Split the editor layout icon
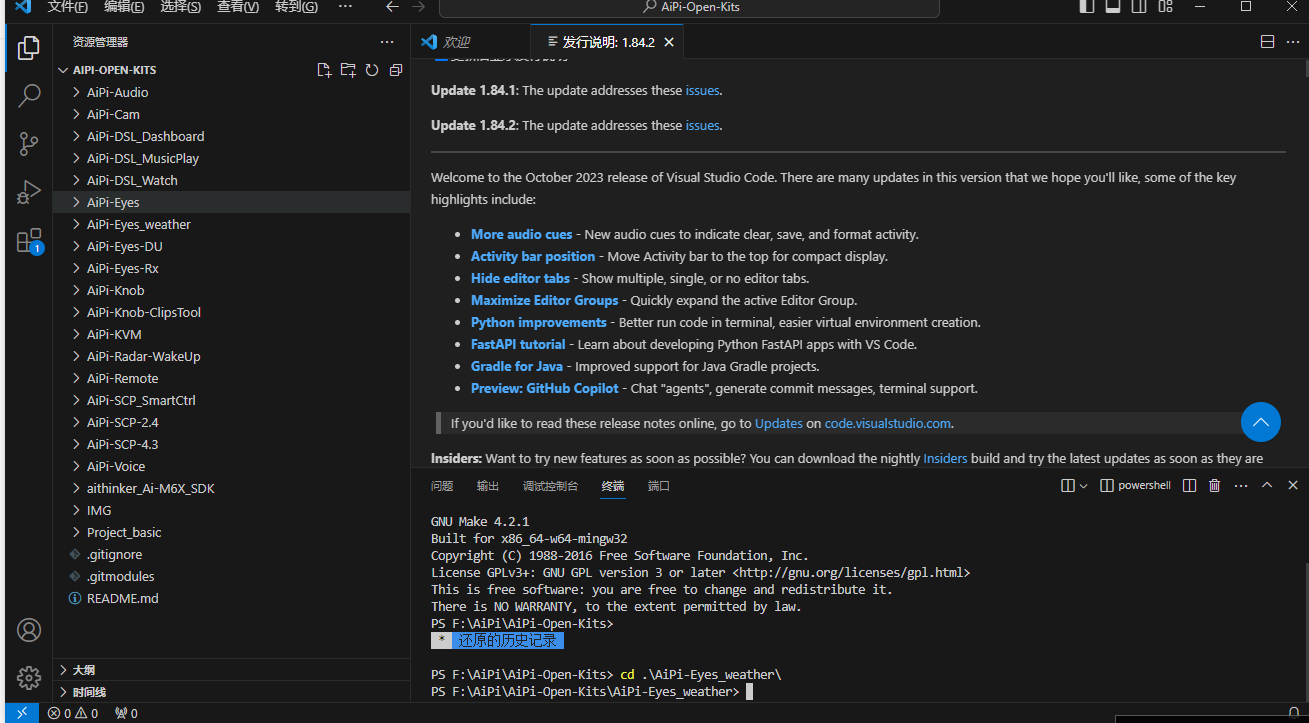 tap(1267, 42)
